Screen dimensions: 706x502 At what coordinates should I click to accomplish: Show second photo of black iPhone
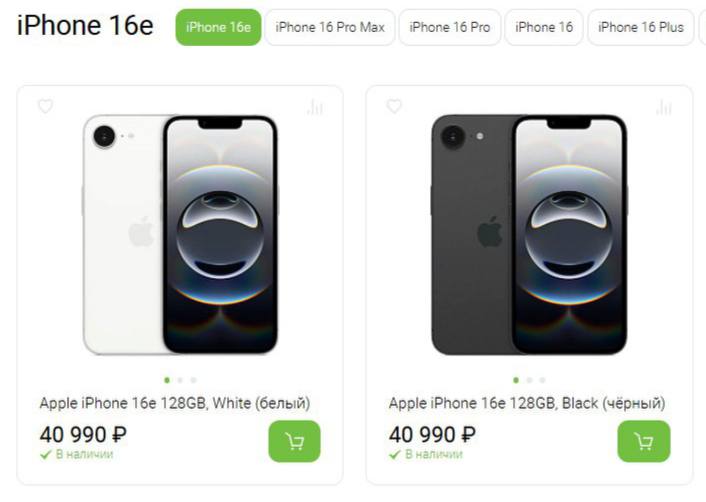(x=529, y=380)
